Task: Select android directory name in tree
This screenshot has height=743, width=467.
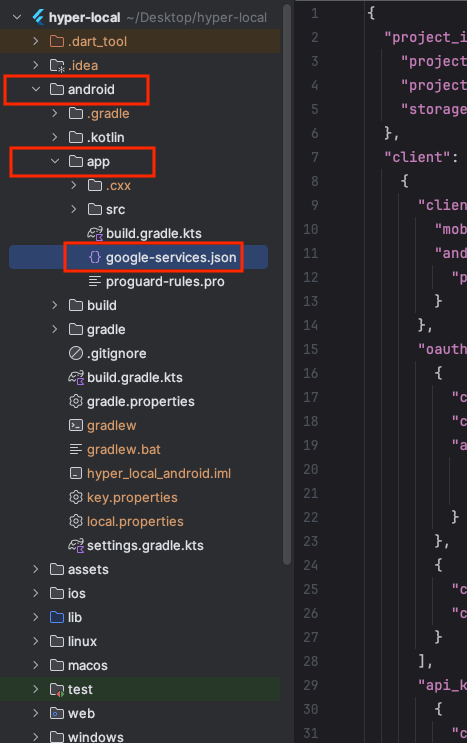Action: pos(91,89)
